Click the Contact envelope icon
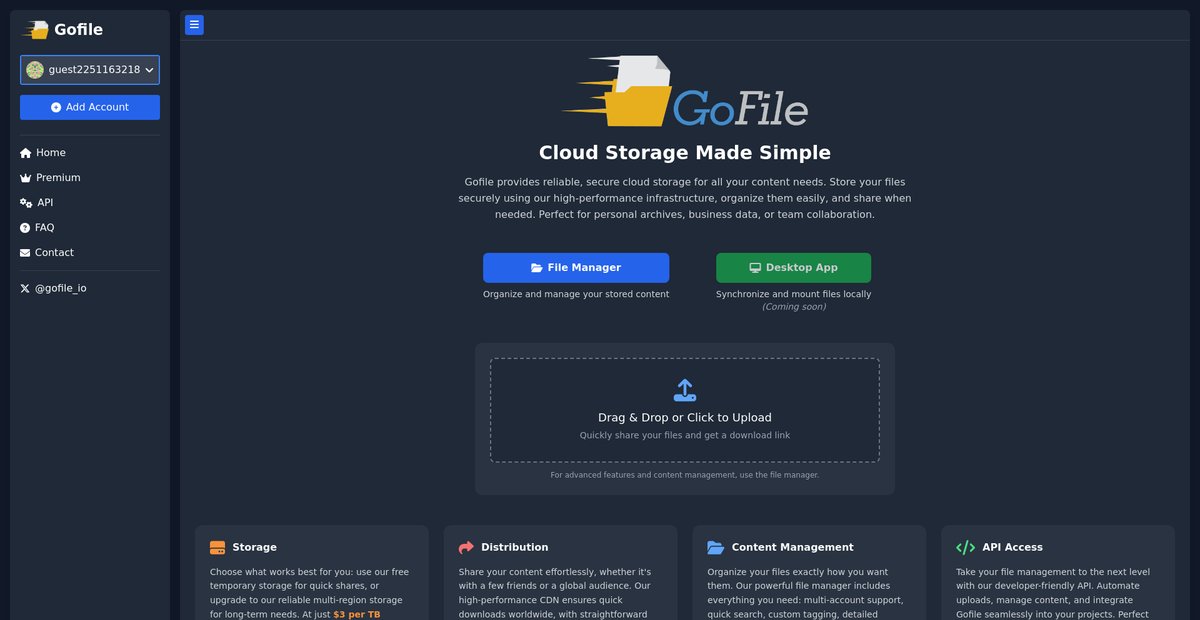The height and width of the screenshot is (620, 1200). 25,253
